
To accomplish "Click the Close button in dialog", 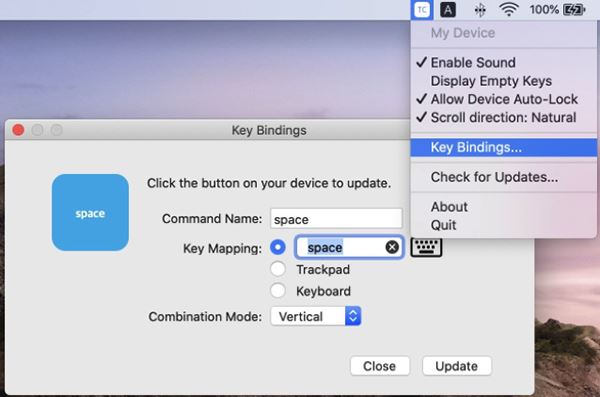I will click(380, 366).
